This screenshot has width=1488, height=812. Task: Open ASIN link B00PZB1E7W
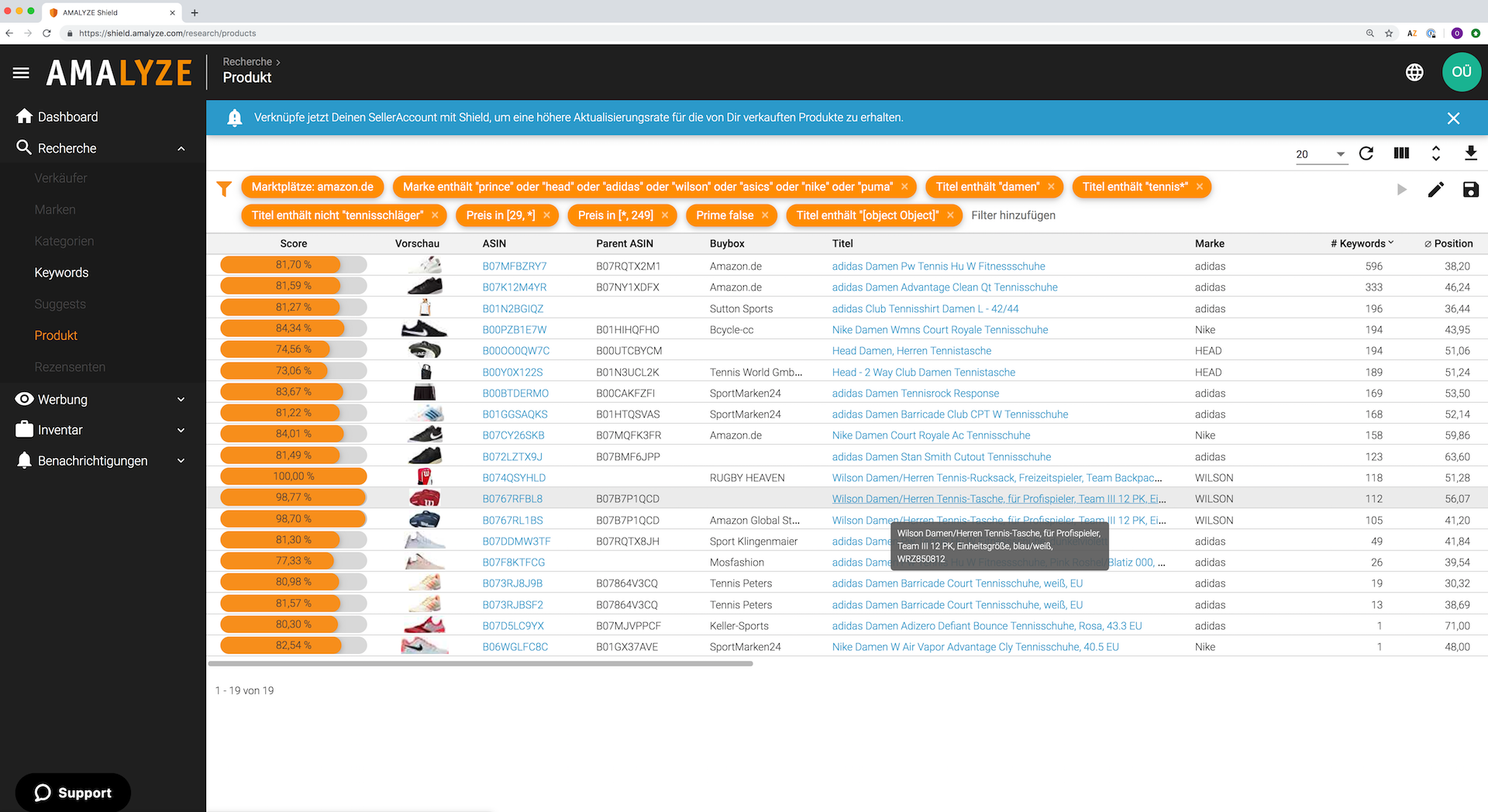pyautogui.click(x=515, y=329)
